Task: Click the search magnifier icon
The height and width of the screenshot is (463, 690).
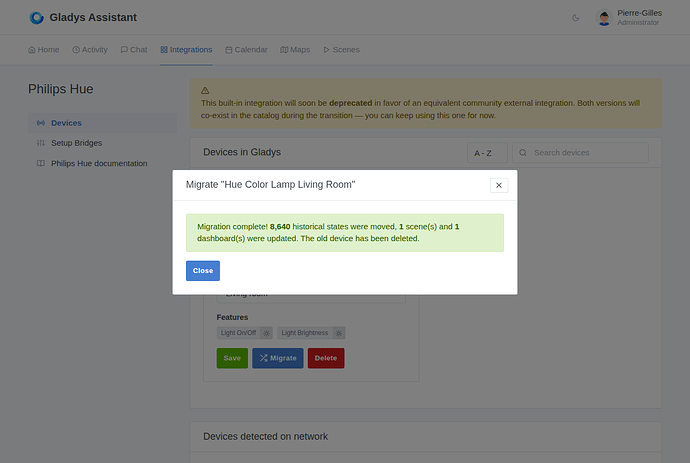Action: click(523, 153)
